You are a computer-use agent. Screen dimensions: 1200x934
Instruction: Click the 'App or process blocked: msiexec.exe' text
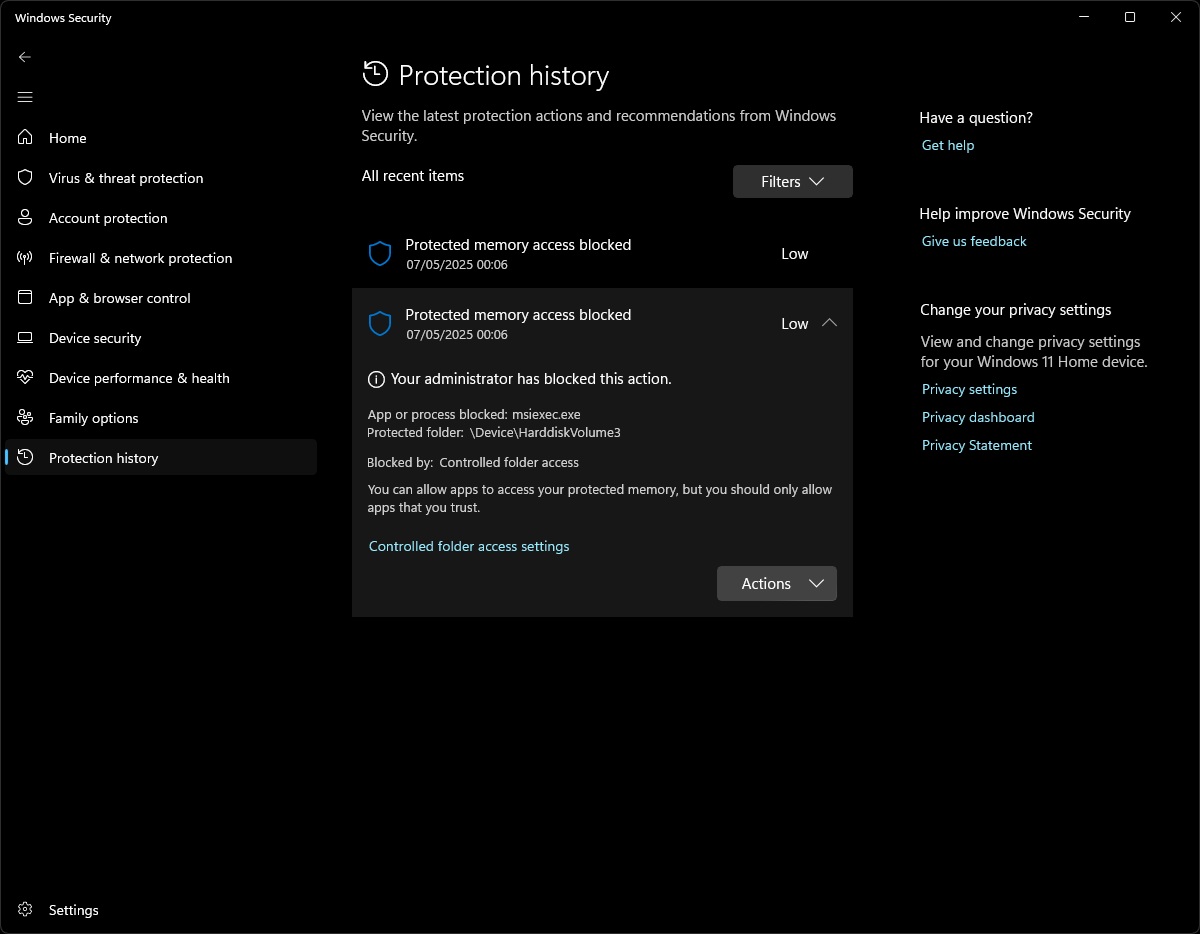pyautogui.click(x=474, y=414)
